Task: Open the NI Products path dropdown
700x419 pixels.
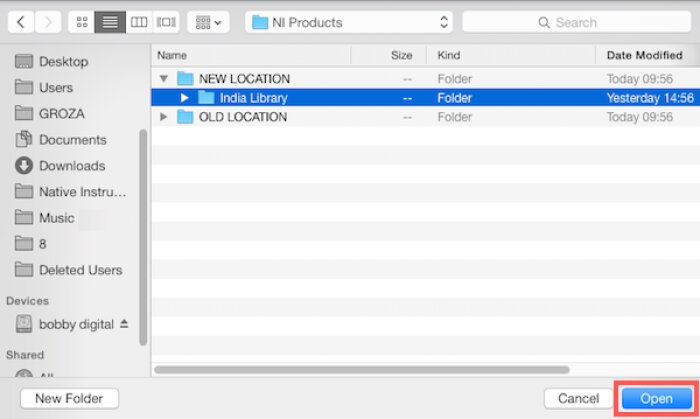Action: (349, 22)
